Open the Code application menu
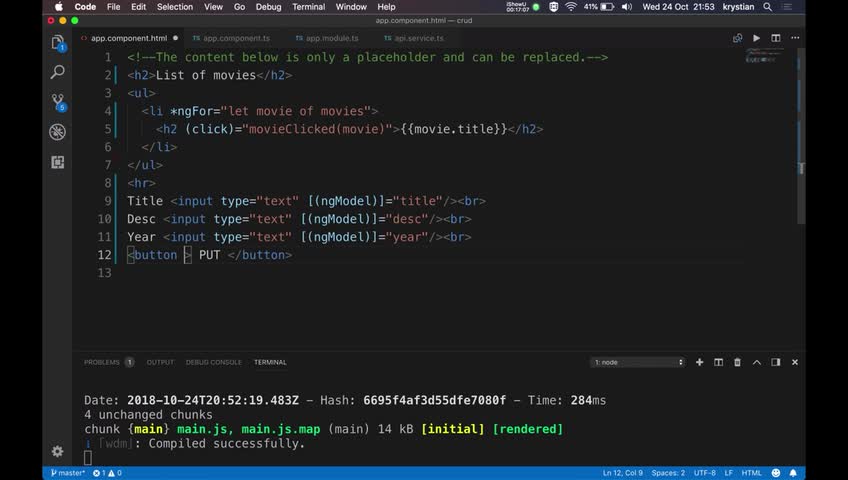The image size is (848, 480). tap(85, 7)
